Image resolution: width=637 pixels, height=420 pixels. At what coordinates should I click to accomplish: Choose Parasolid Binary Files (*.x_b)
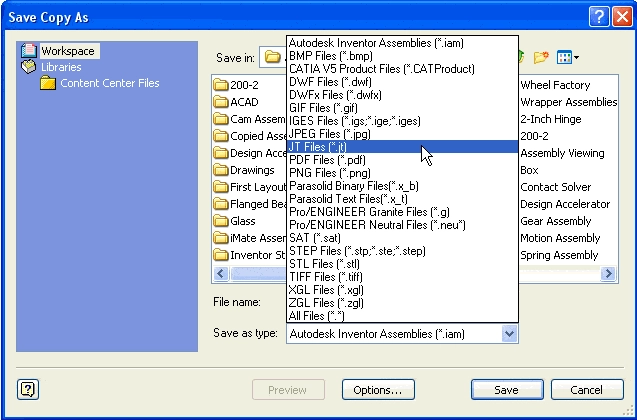(x=402, y=186)
